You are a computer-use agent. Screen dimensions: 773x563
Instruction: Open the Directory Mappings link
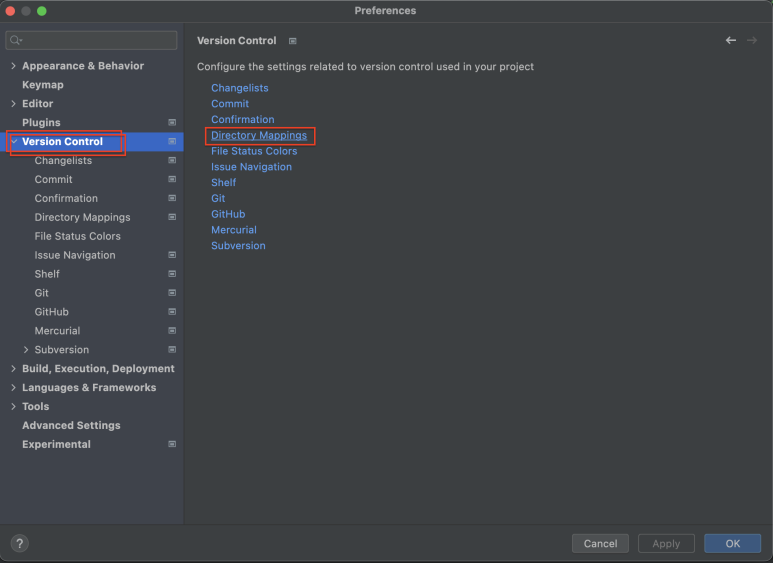(259, 135)
